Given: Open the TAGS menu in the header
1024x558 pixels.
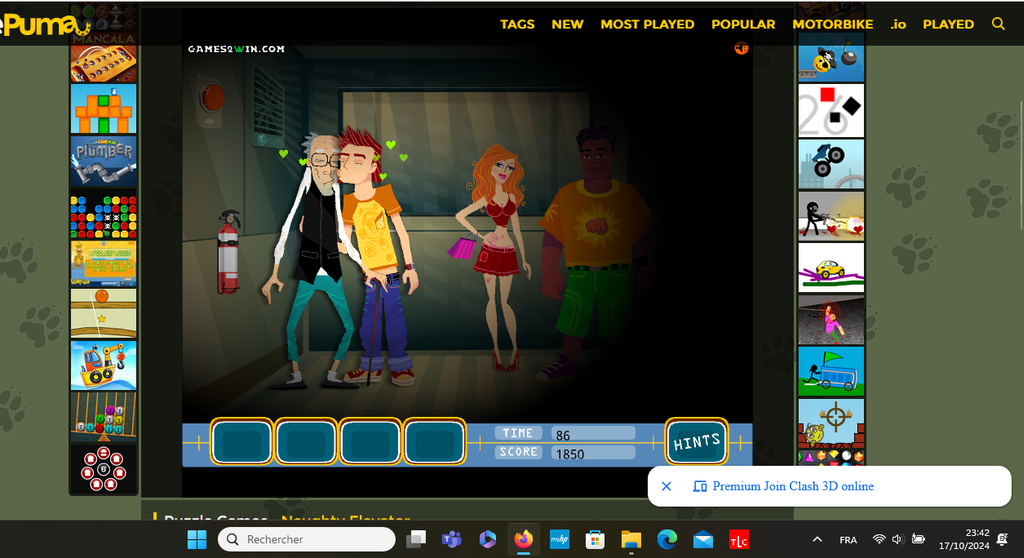Looking at the screenshot, I should [517, 24].
